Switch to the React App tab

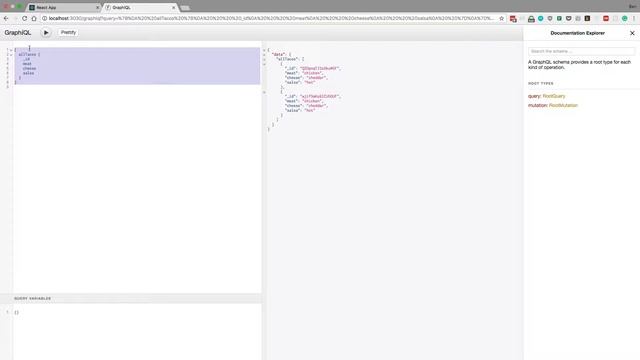pyautogui.click(x=63, y=7)
